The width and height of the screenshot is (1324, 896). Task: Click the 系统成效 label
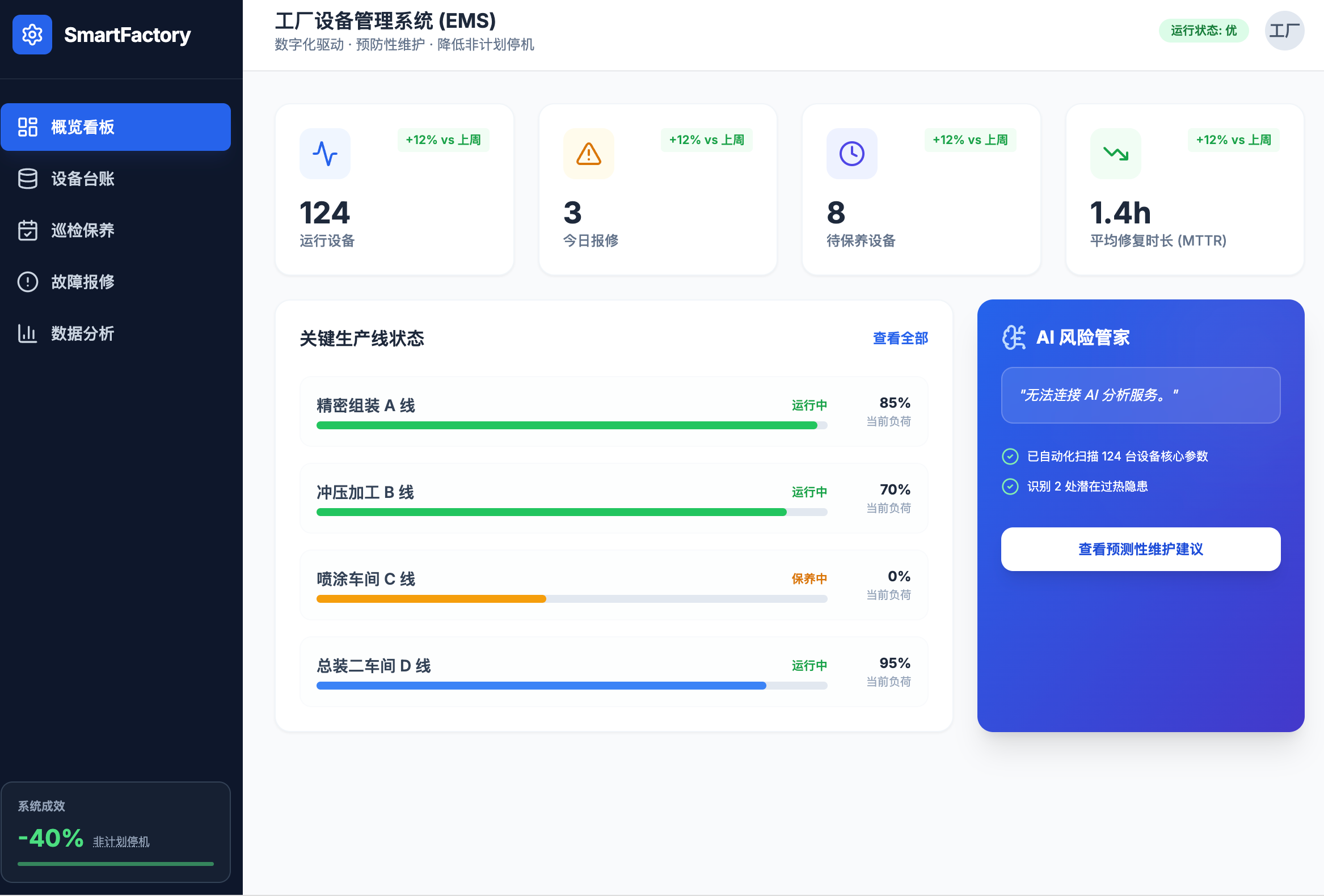(x=41, y=806)
